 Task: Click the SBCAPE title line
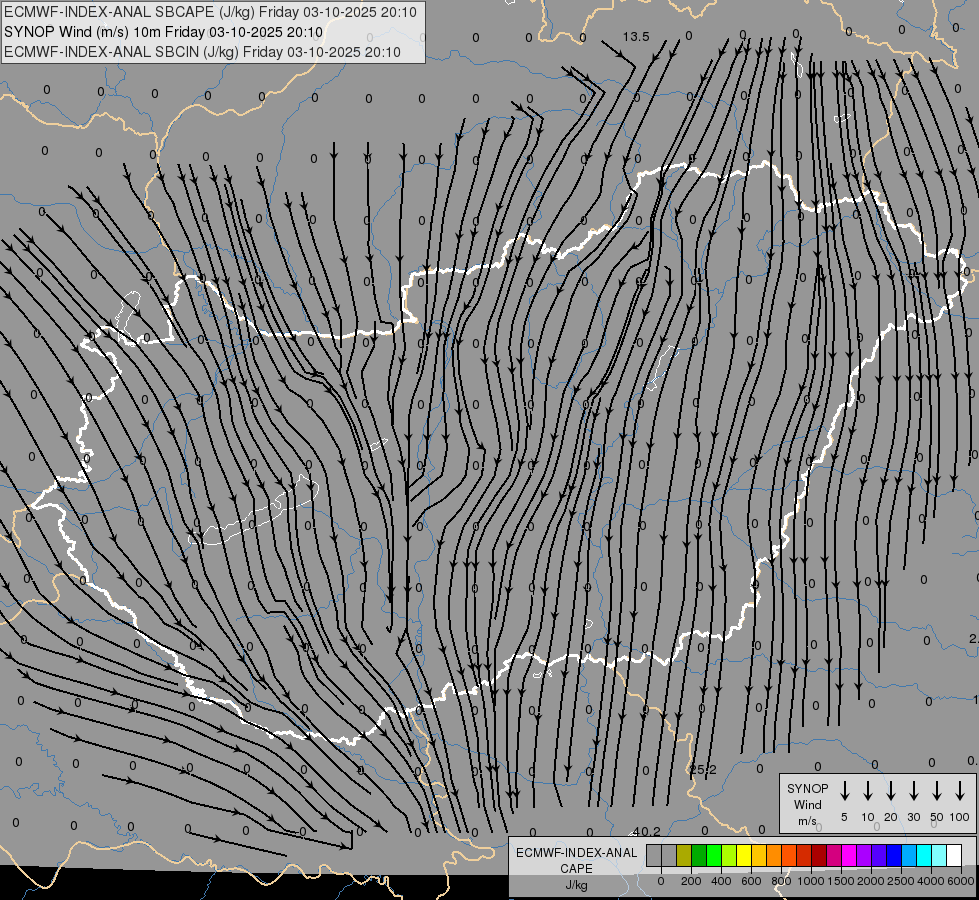point(210,13)
